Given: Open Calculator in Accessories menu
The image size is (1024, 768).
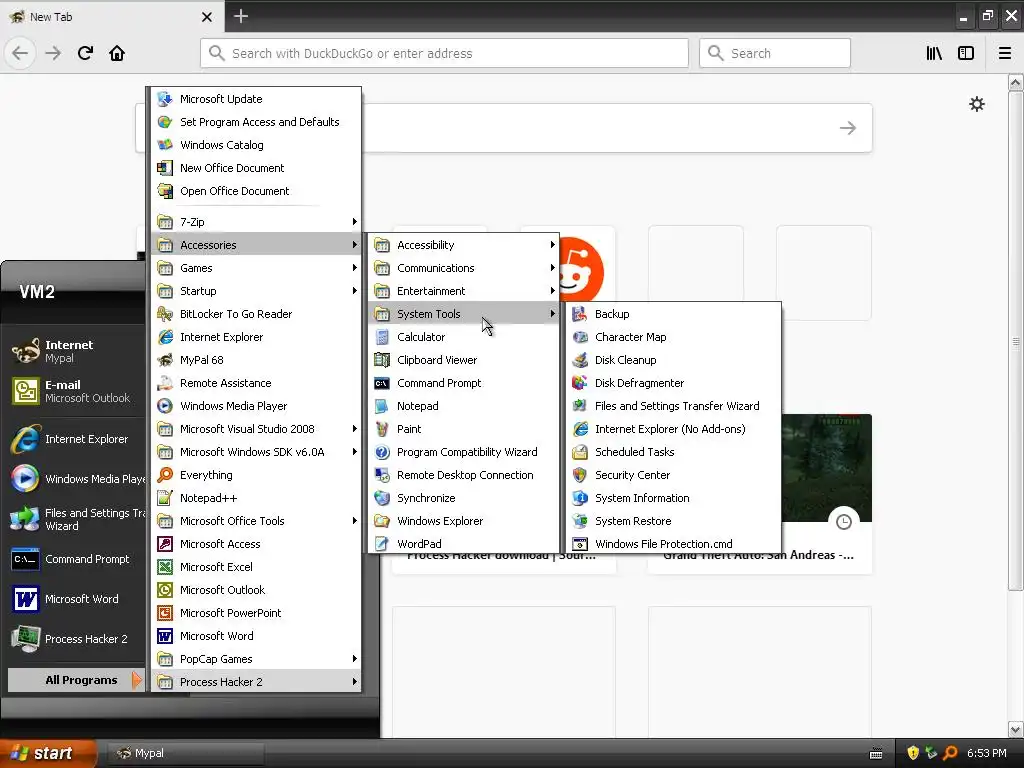Looking at the screenshot, I should point(464,337).
